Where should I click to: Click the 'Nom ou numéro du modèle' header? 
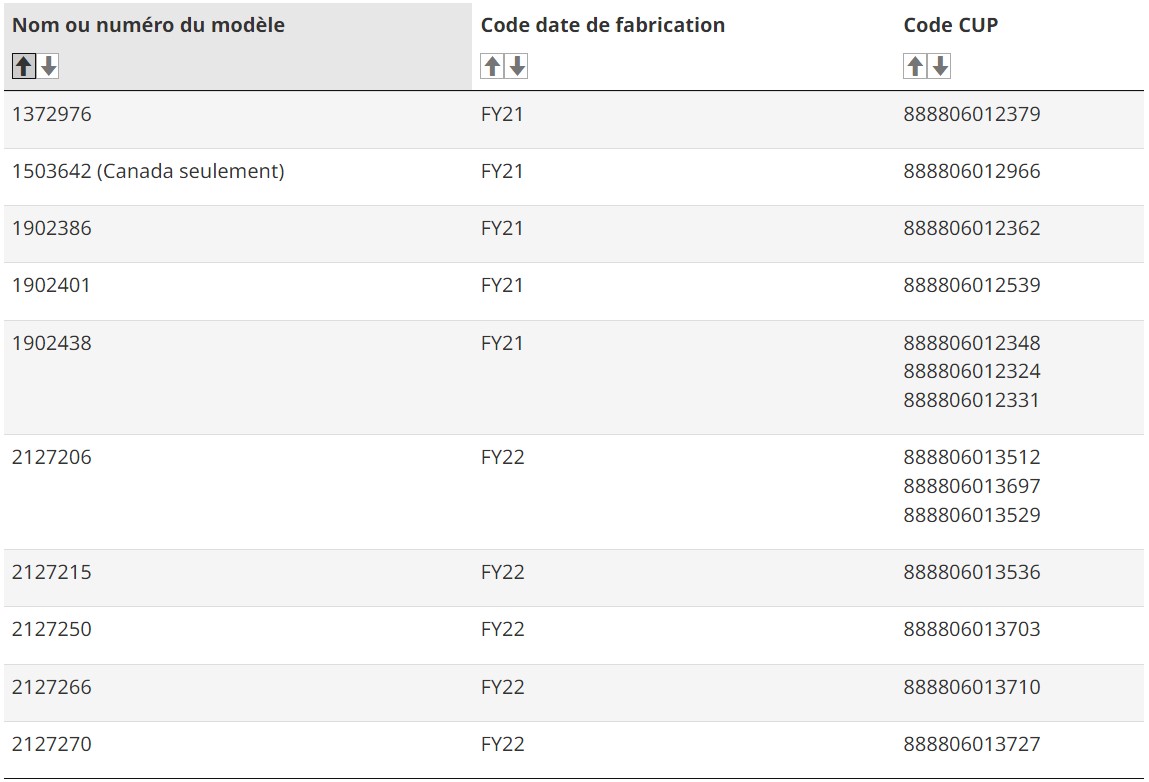(x=149, y=25)
